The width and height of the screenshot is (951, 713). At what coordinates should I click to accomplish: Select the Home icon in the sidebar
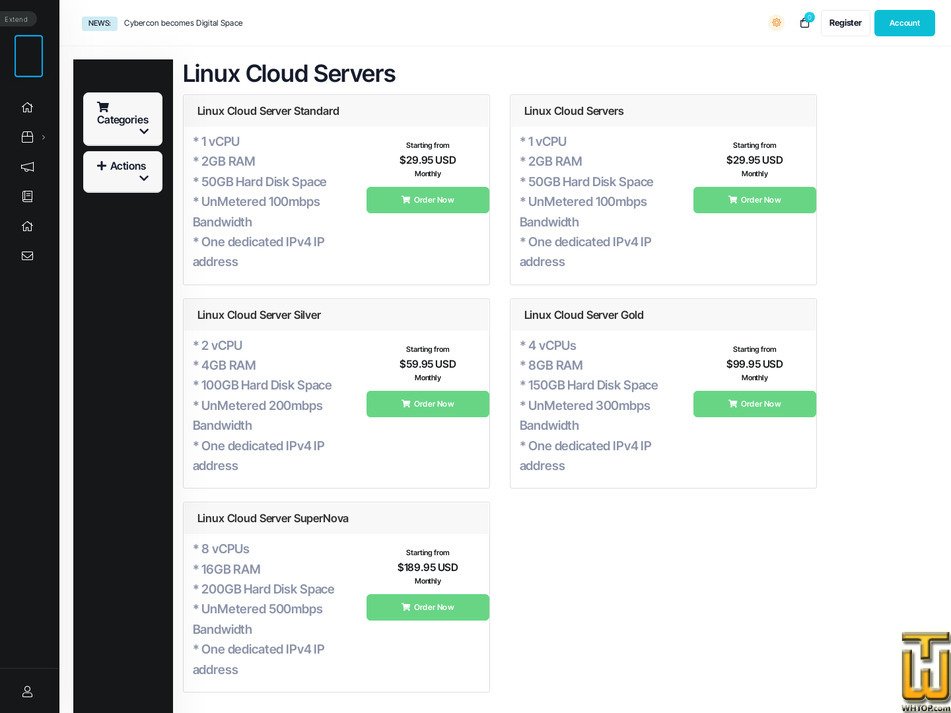click(27, 107)
